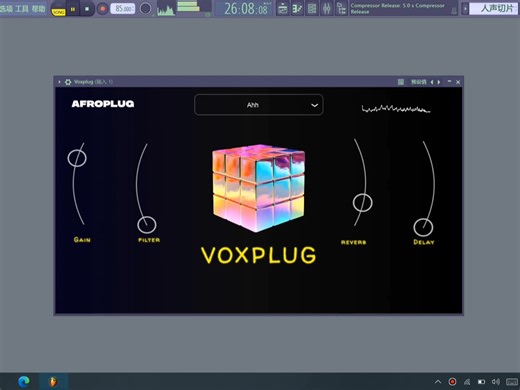Click the Delay label

(424, 242)
